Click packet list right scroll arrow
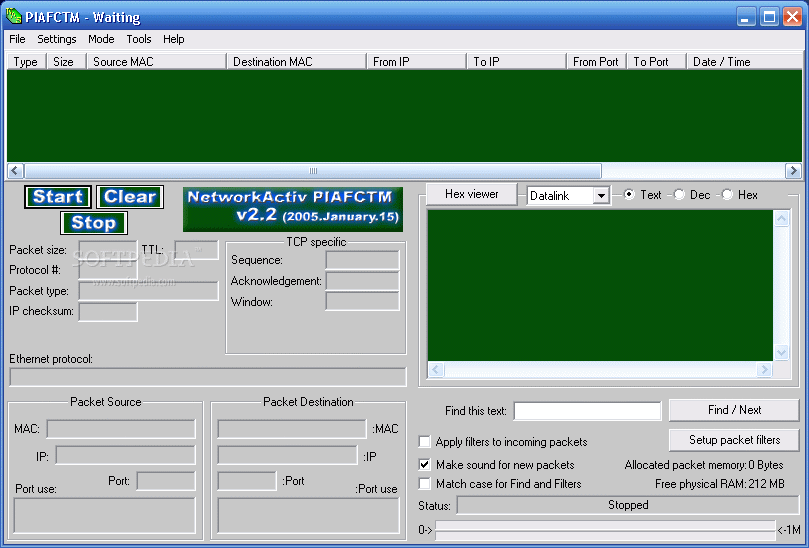This screenshot has width=809, height=548. (x=793, y=170)
